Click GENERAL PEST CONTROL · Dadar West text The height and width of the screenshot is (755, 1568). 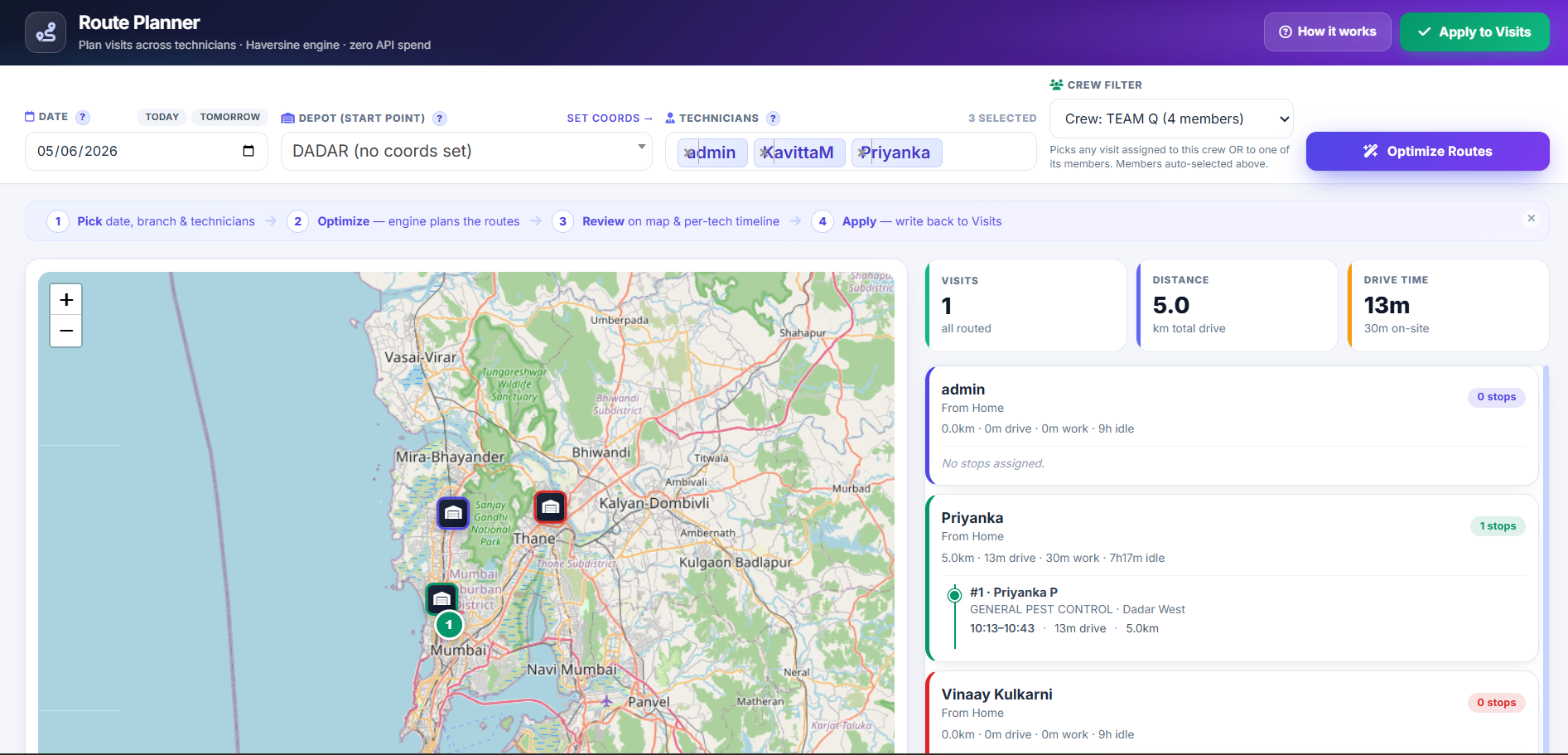pyautogui.click(x=1077, y=609)
